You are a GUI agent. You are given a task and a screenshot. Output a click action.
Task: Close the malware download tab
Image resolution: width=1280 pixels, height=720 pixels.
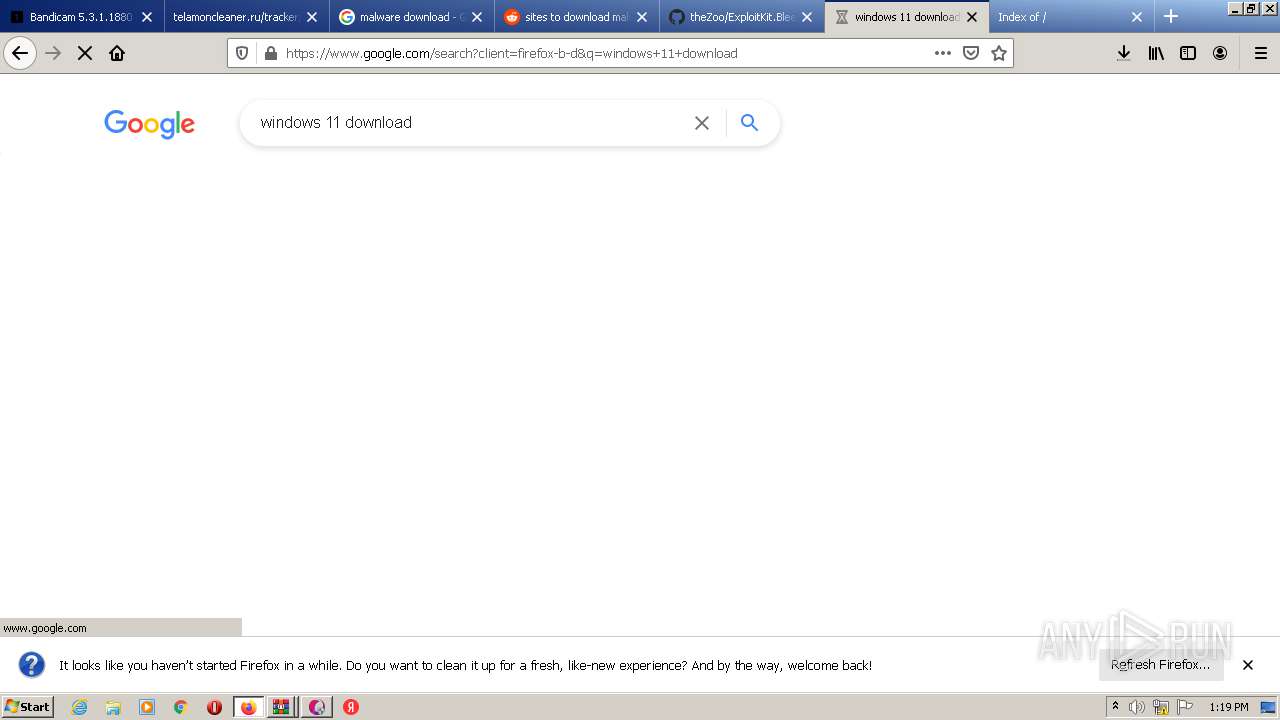[x=477, y=17]
